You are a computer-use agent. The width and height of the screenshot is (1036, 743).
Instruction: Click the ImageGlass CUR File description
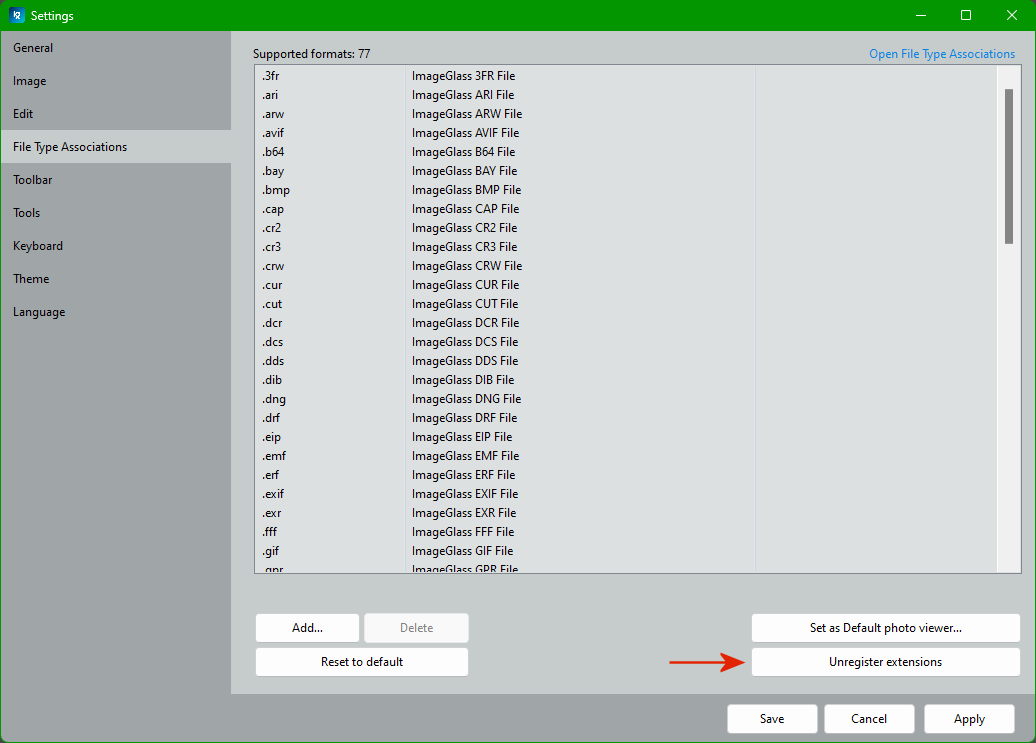click(x=465, y=285)
